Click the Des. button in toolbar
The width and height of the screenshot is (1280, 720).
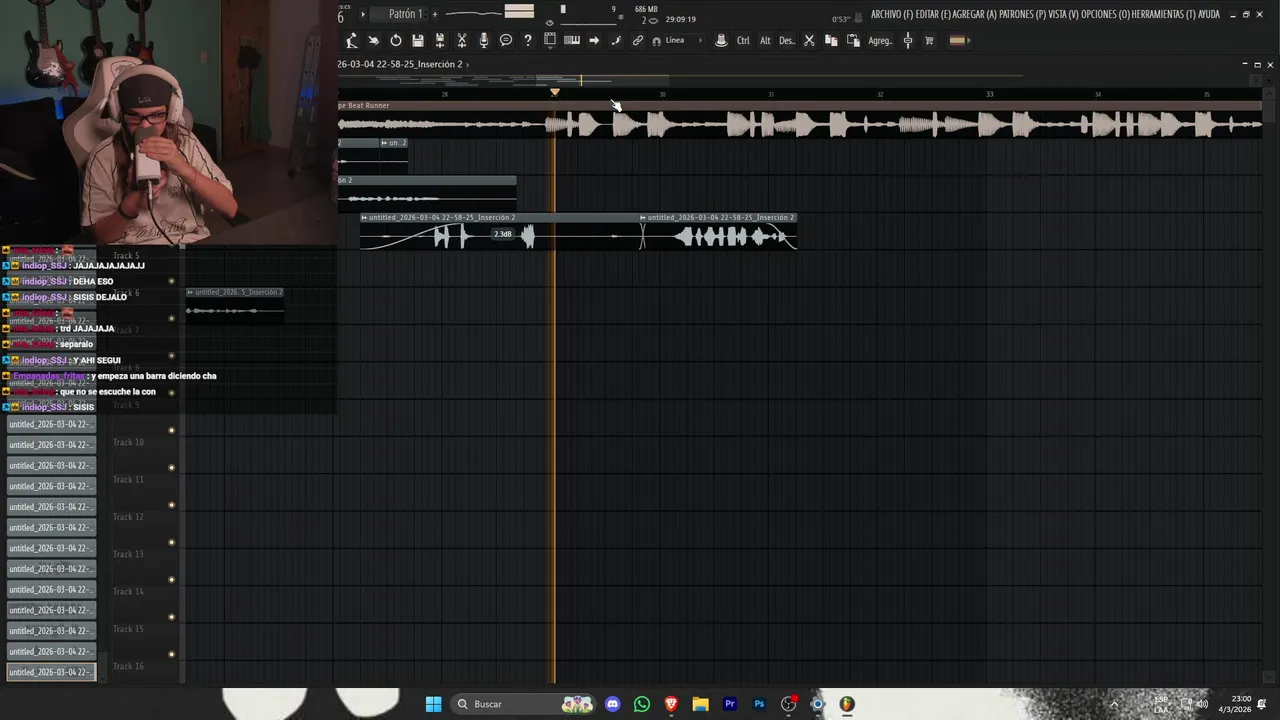(787, 41)
